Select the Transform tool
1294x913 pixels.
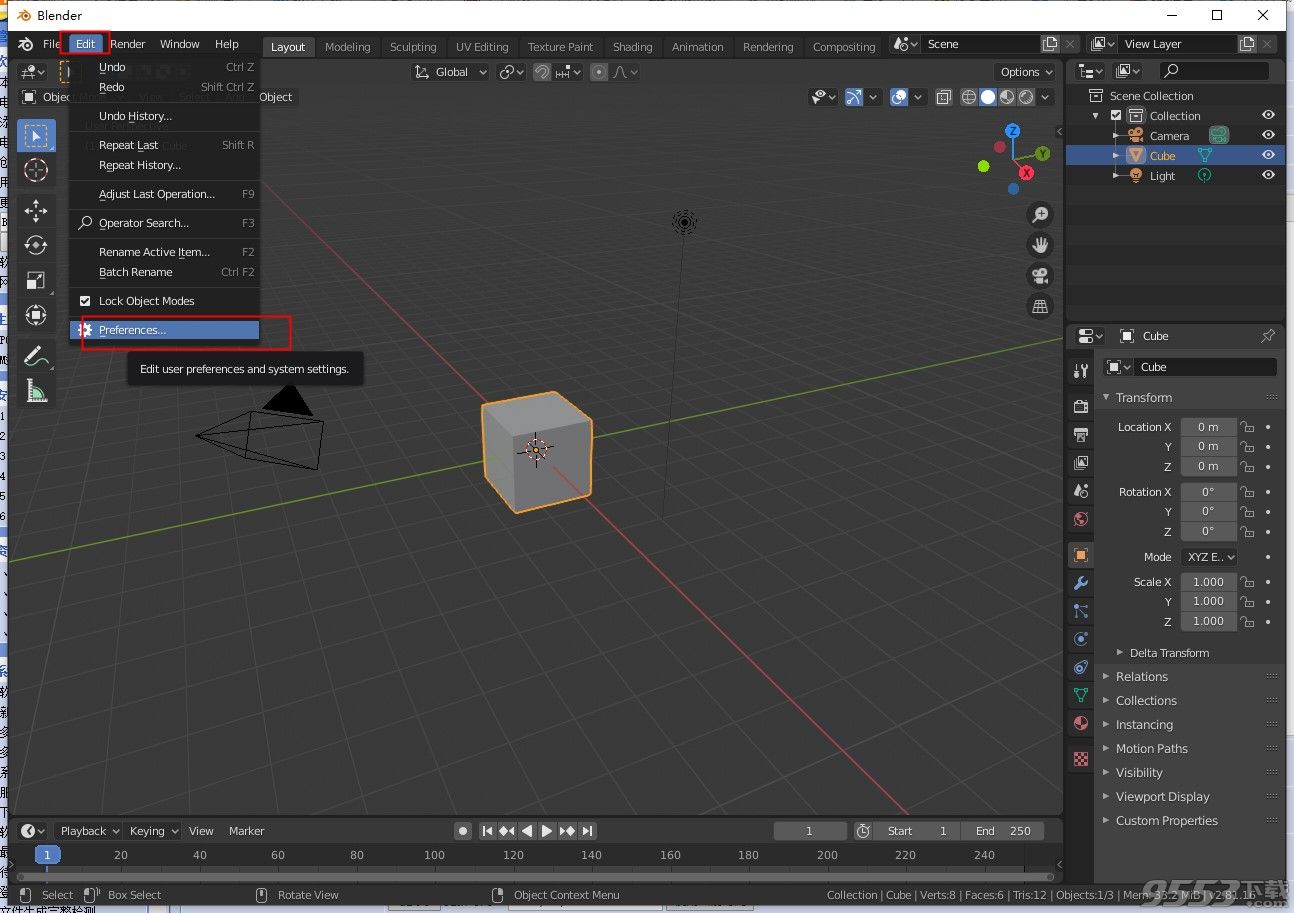click(36, 315)
